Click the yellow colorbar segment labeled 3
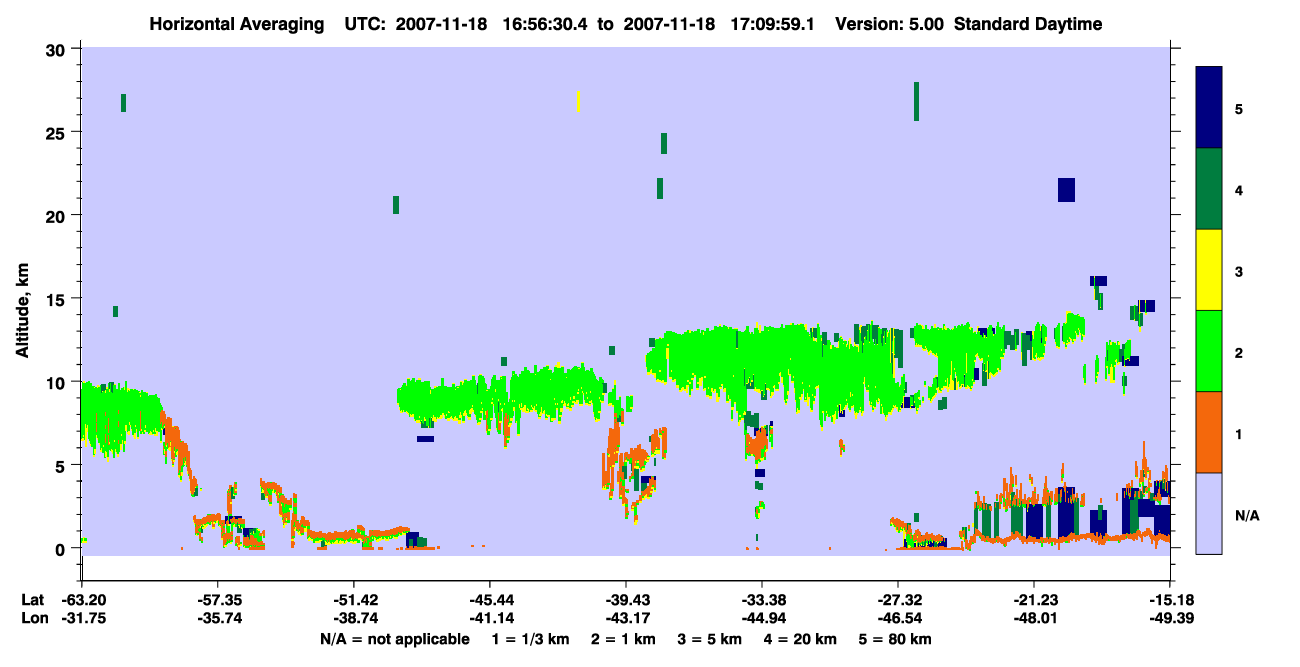The width and height of the screenshot is (1300, 667). (x=1209, y=270)
